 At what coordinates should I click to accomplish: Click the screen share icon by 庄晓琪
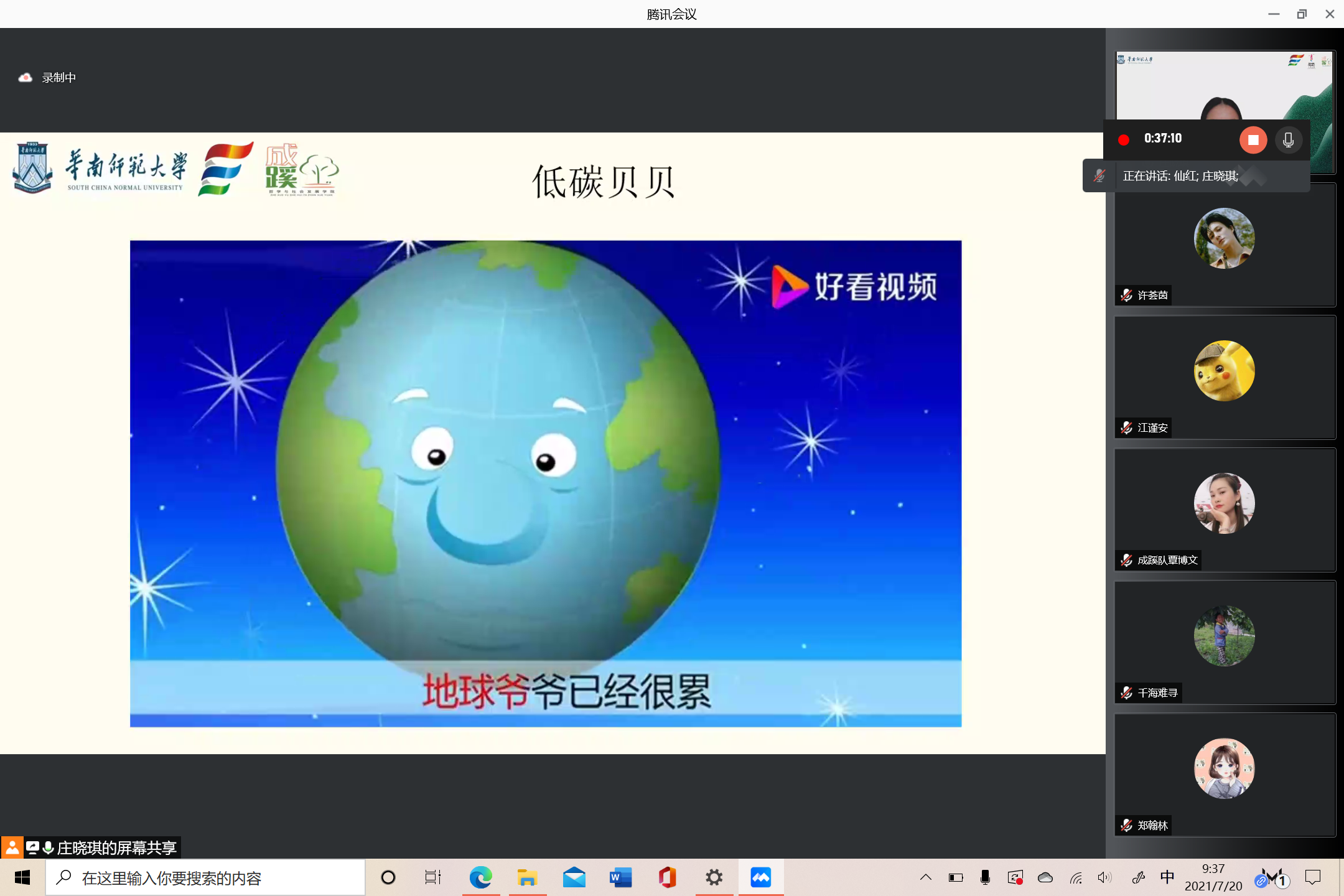point(33,847)
